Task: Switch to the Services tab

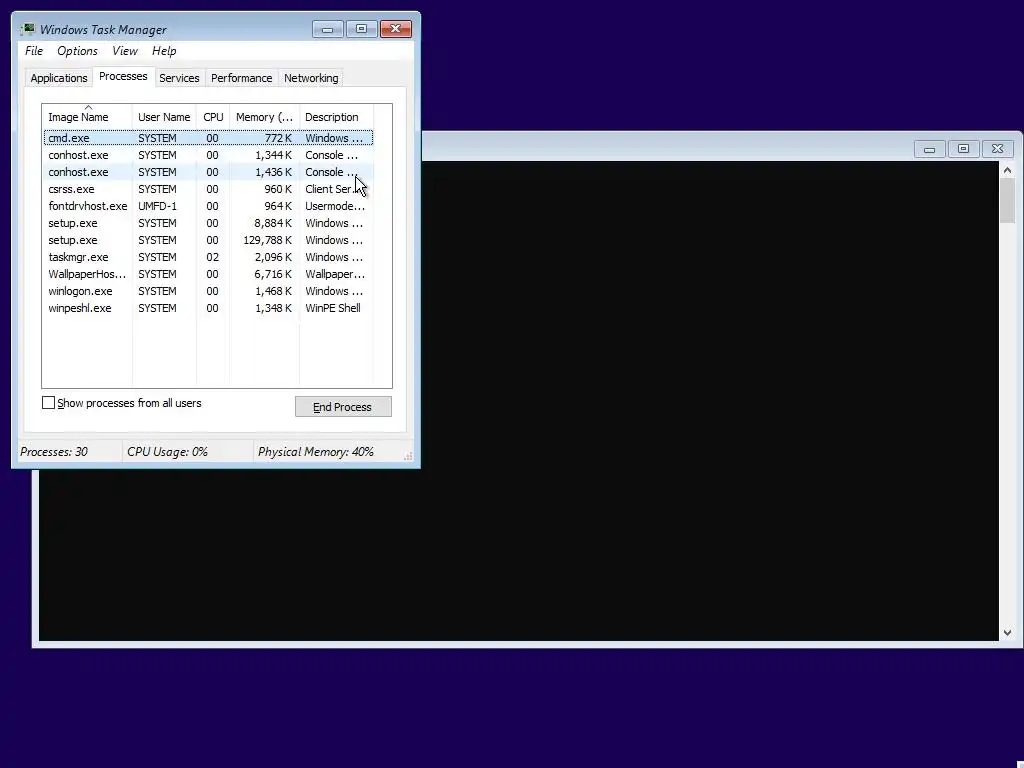Action: pyautogui.click(x=179, y=78)
